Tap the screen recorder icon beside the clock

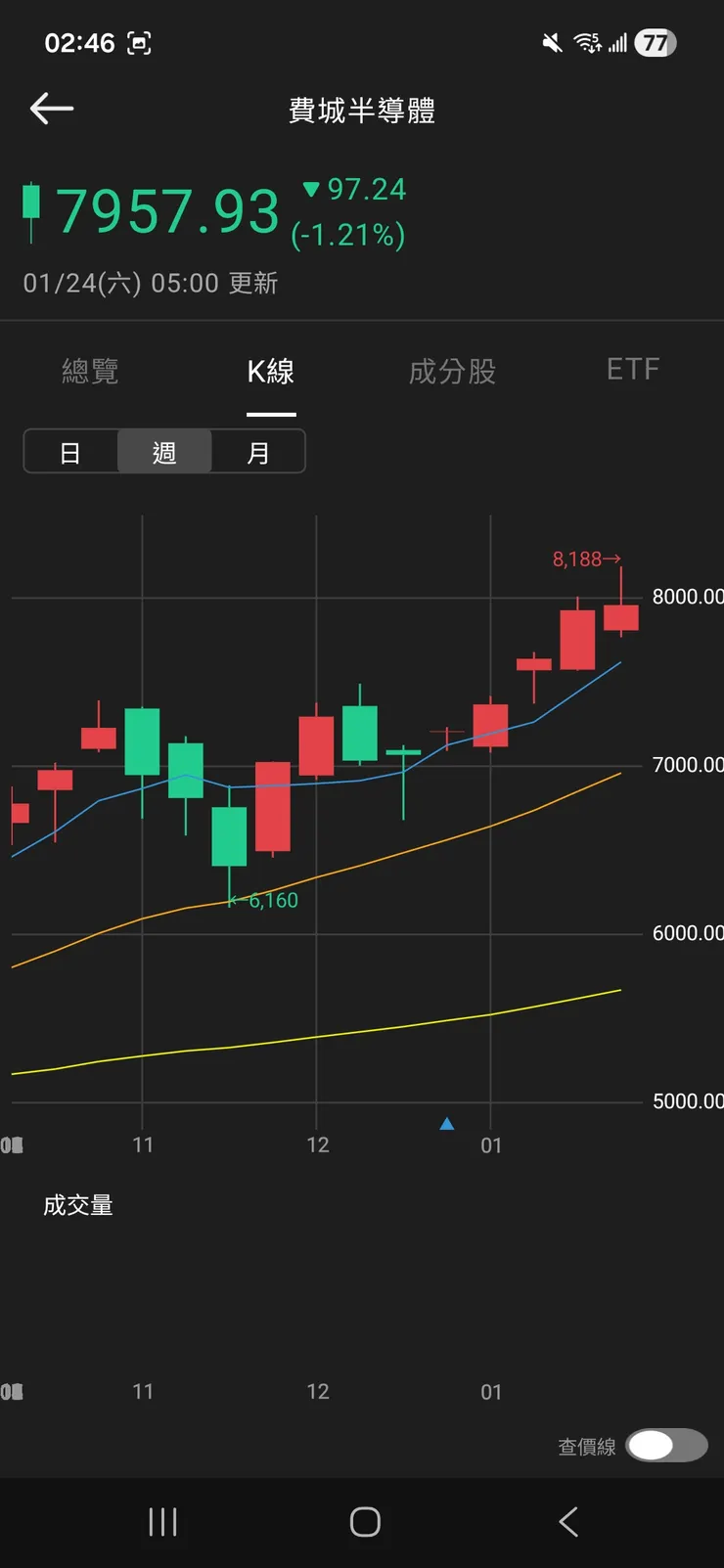(x=140, y=43)
